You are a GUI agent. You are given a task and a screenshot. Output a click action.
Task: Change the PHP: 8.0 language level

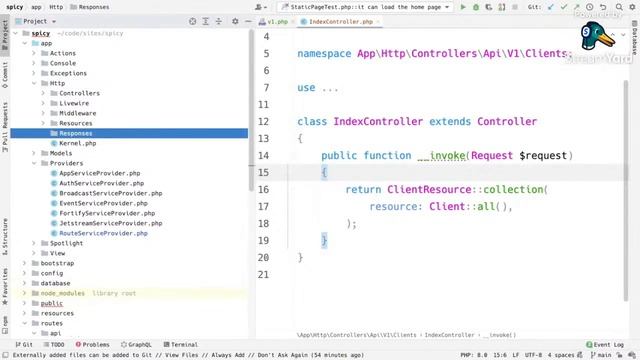[x=473, y=355]
